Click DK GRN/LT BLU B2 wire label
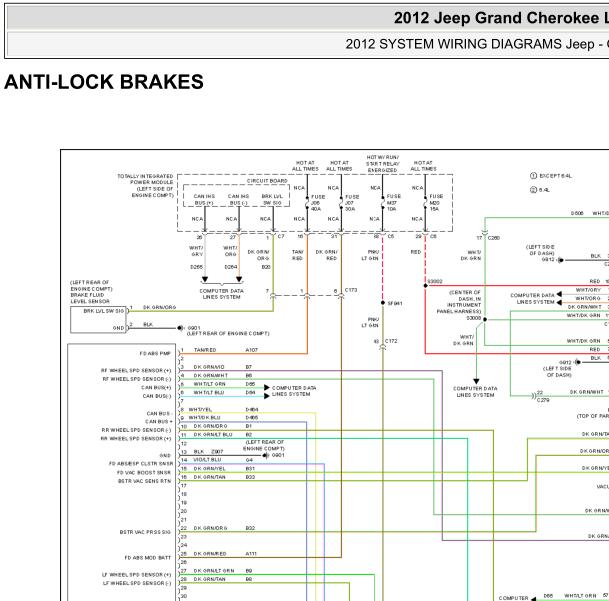Image resolution: width=609 pixels, height=601 pixels. click(223, 435)
